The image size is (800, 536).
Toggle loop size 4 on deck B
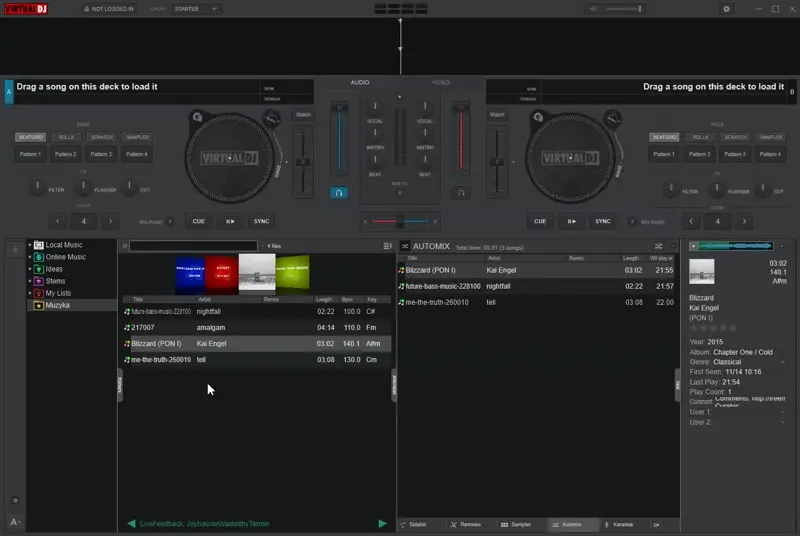pos(718,221)
